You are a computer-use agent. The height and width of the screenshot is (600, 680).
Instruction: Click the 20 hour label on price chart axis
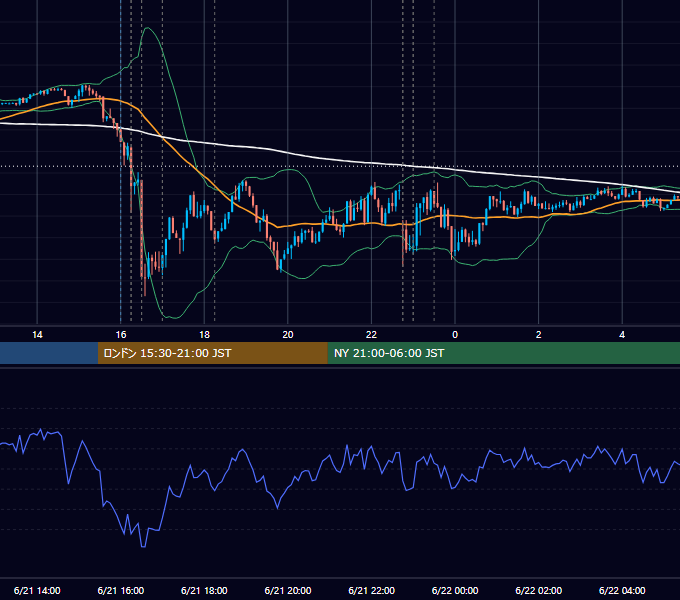288,335
